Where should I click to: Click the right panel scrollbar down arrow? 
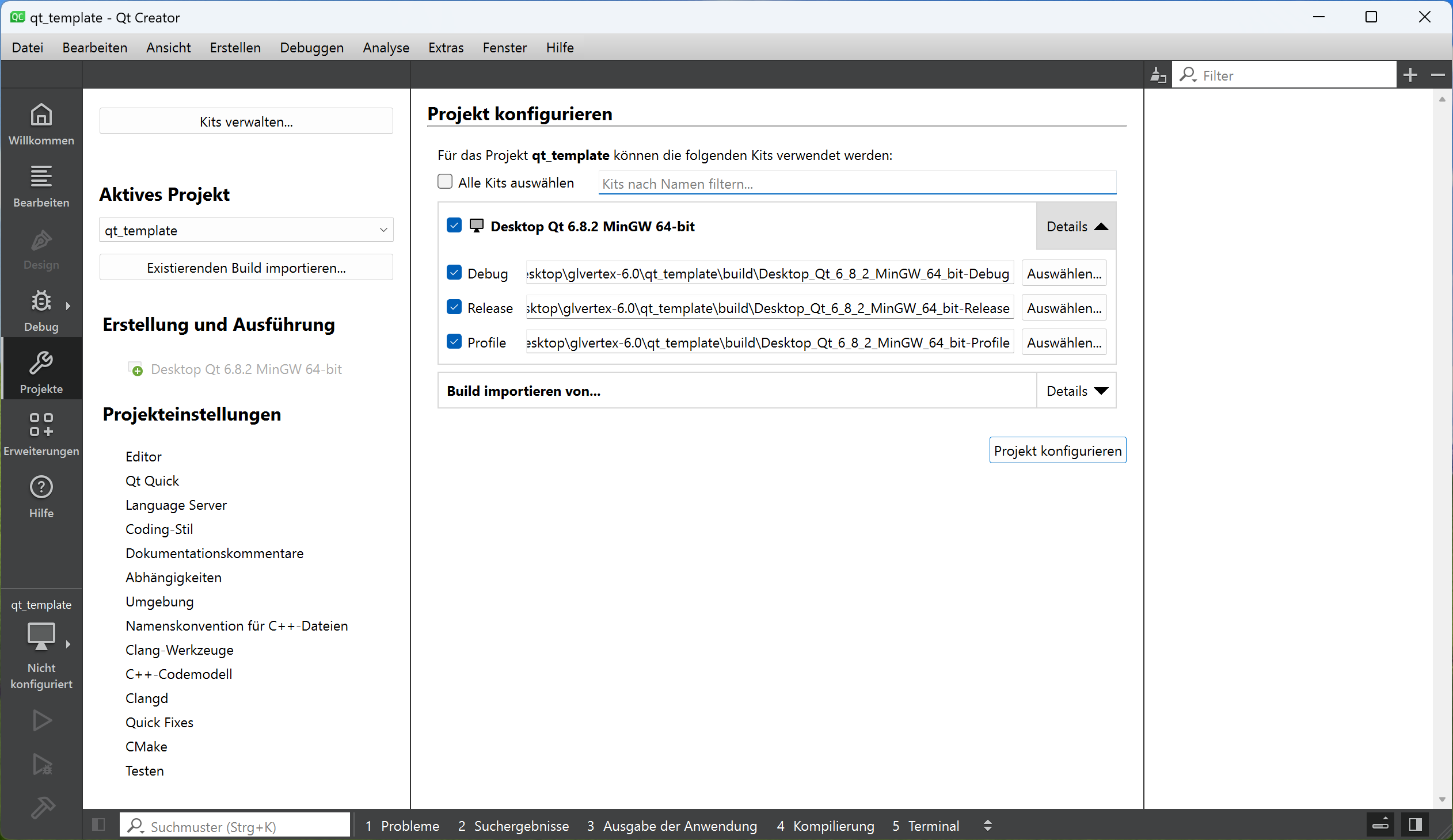tap(1442, 800)
